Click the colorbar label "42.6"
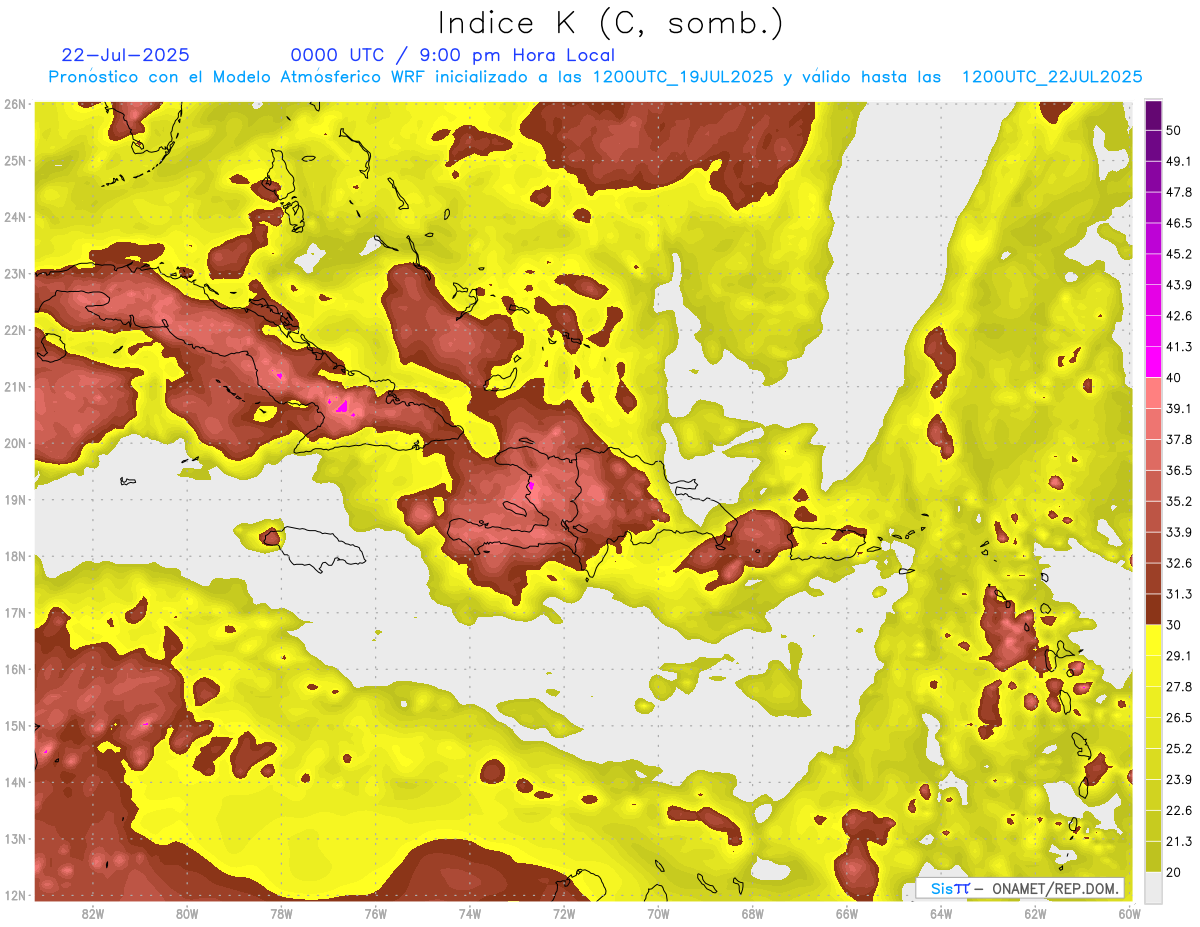The width and height of the screenshot is (1200, 927). click(x=1179, y=316)
